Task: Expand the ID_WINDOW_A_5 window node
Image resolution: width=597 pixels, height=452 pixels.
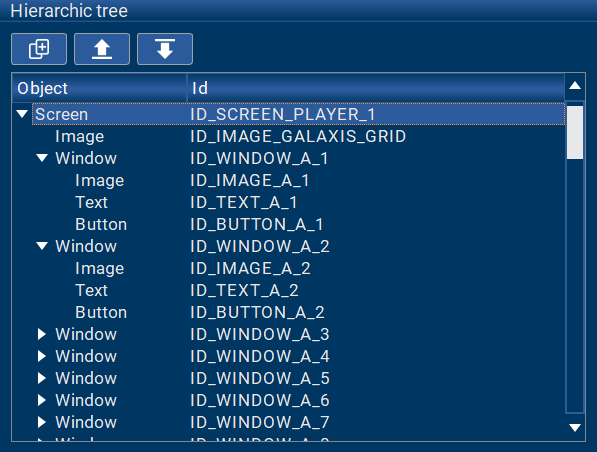Action: [x=42, y=378]
